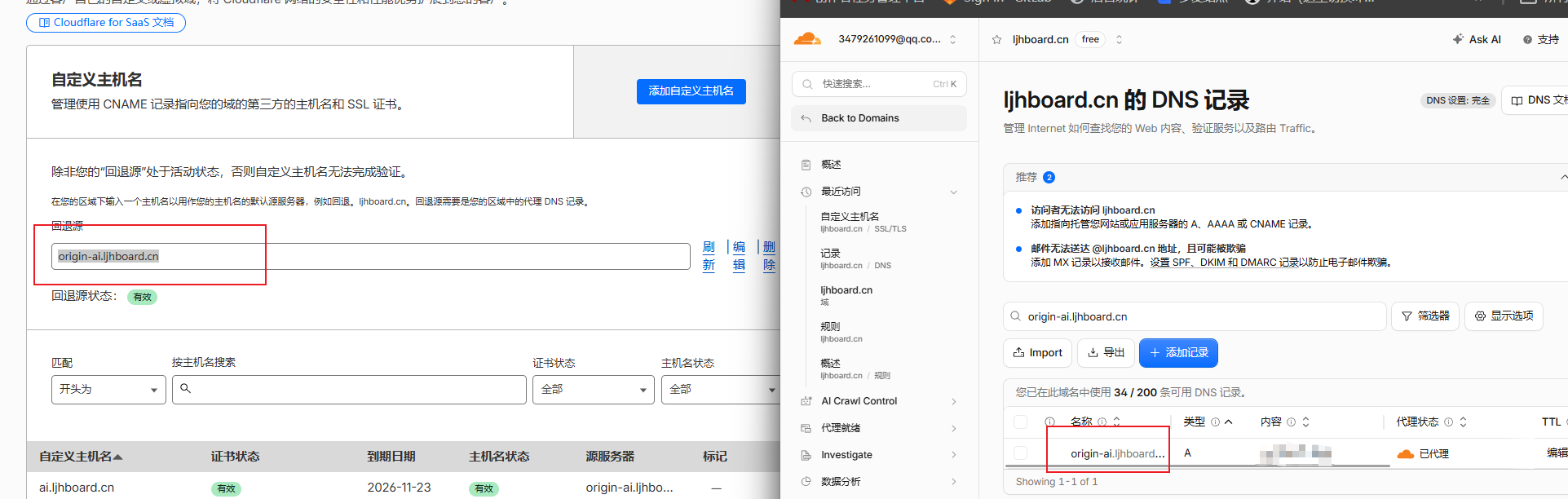Image resolution: width=1568 pixels, height=499 pixels.
Task: Click the 数据分析 chart icon
Action: pyautogui.click(x=806, y=482)
